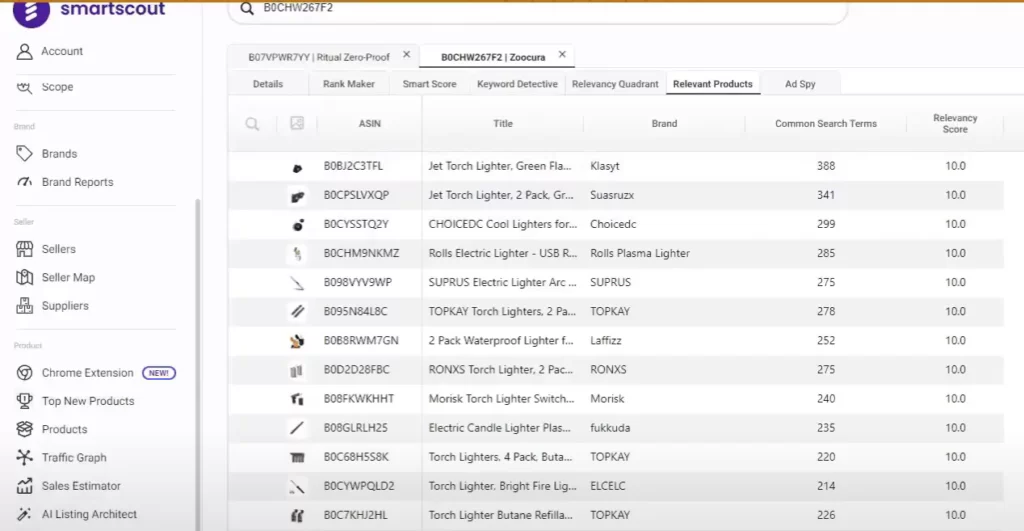The height and width of the screenshot is (531, 1024).
Task: Click ASIN B0CHM9NKMZ
Action: [362, 253]
